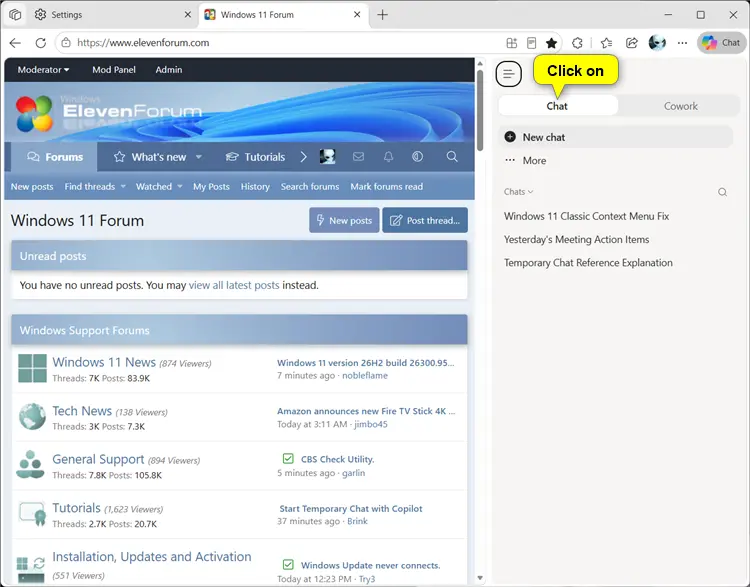This screenshot has height=587, width=750.
Task: Click Mark forums read
Action: pos(386,187)
